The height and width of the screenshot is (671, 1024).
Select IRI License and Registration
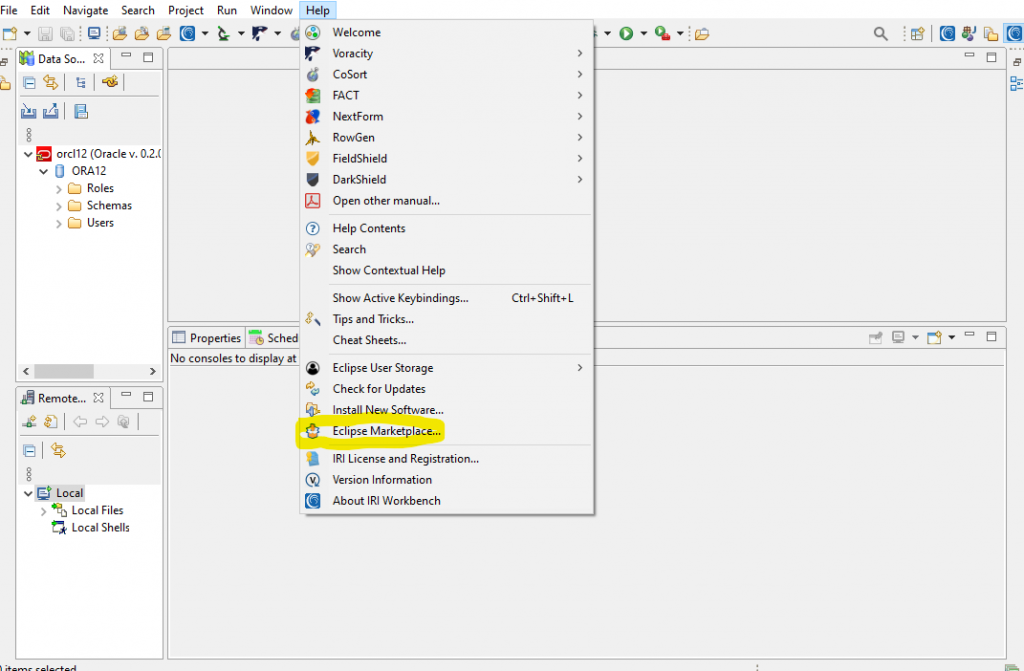405,459
